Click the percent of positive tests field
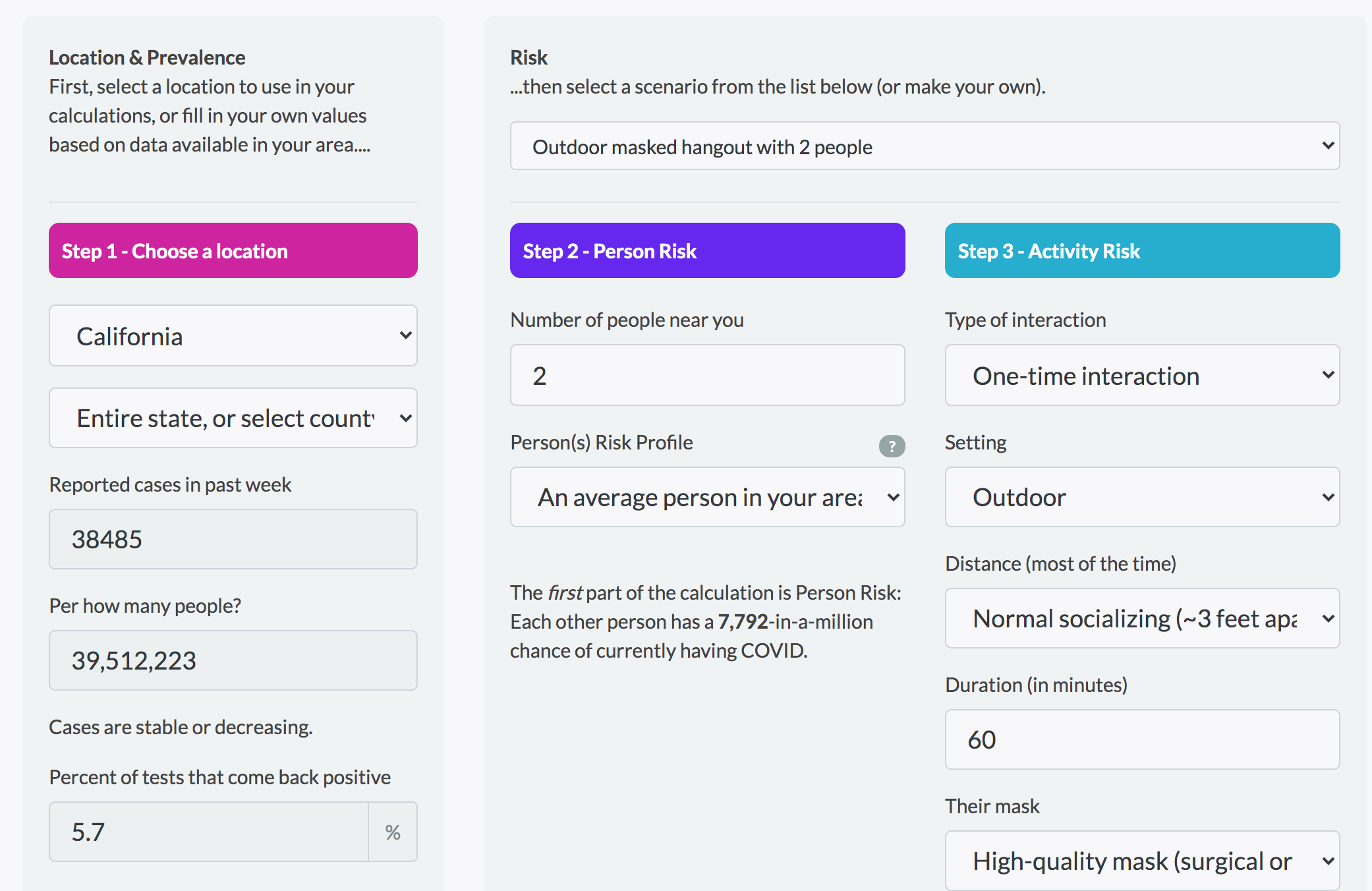 pos(208,832)
